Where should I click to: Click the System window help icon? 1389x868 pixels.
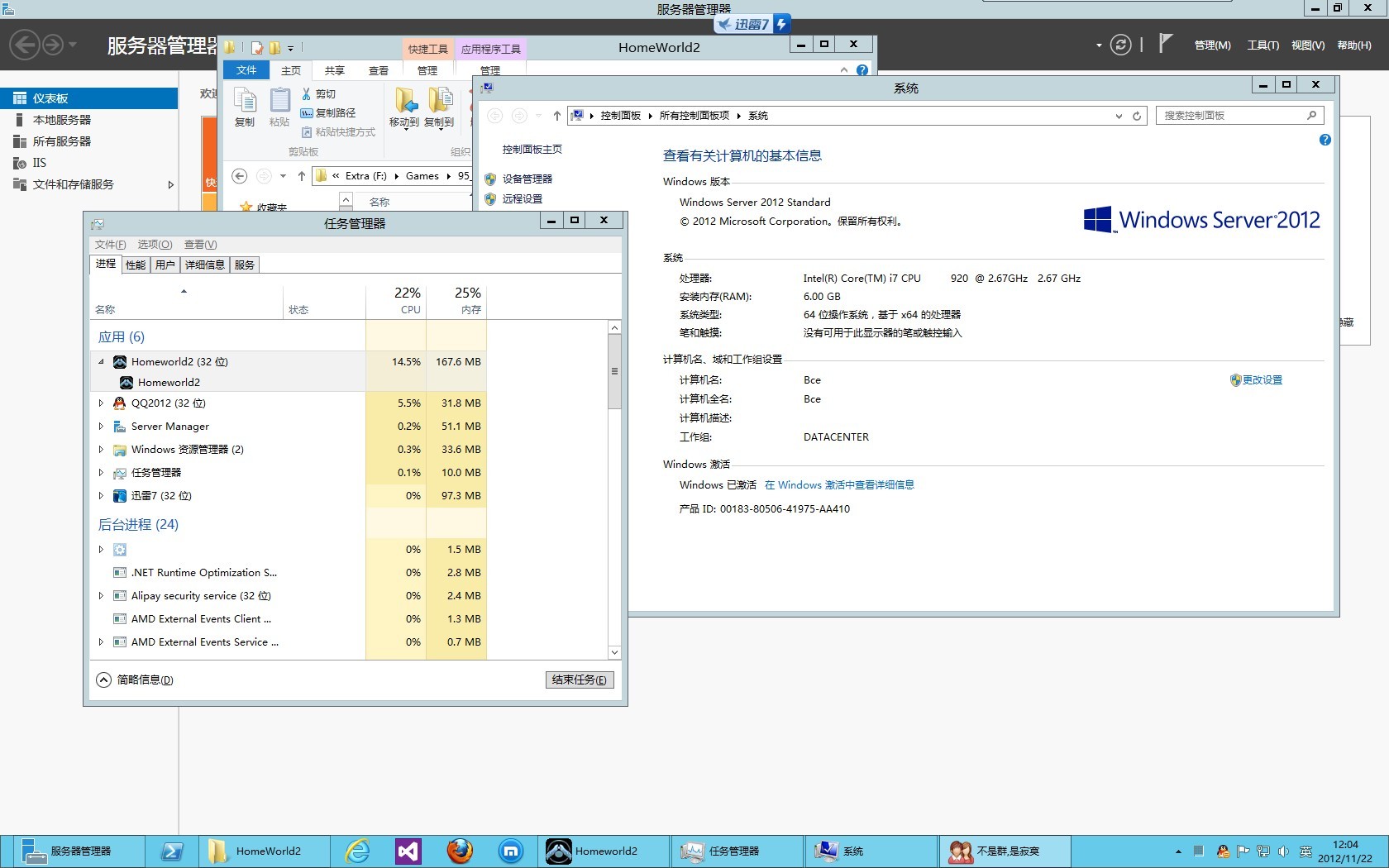coord(1325,141)
